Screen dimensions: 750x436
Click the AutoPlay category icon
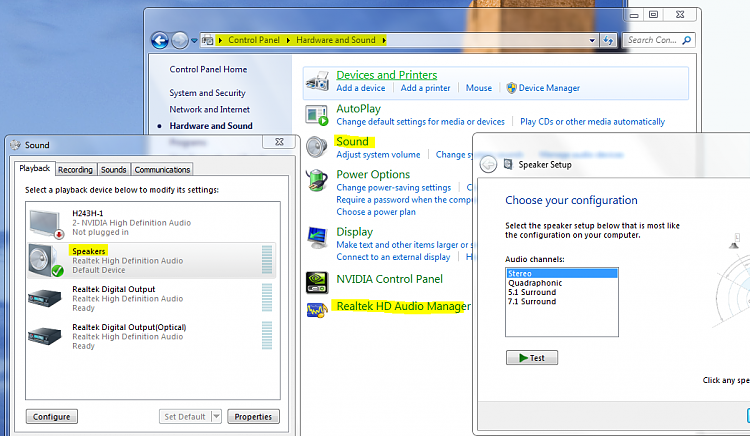pos(317,115)
